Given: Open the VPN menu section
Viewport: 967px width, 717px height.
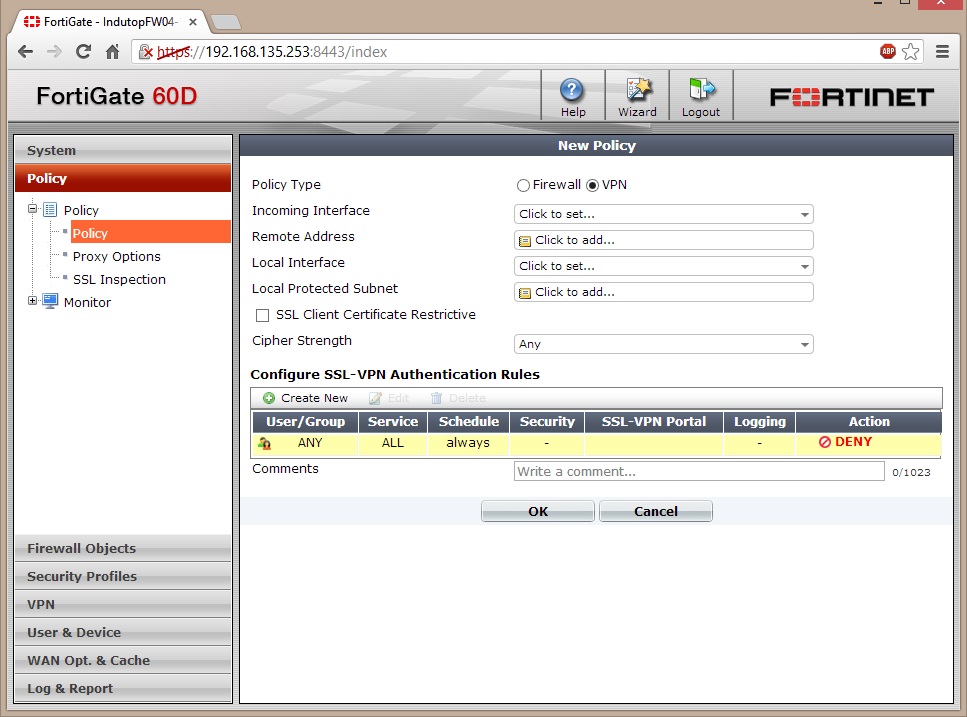Looking at the screenshot, I should (x=123, y=604).
